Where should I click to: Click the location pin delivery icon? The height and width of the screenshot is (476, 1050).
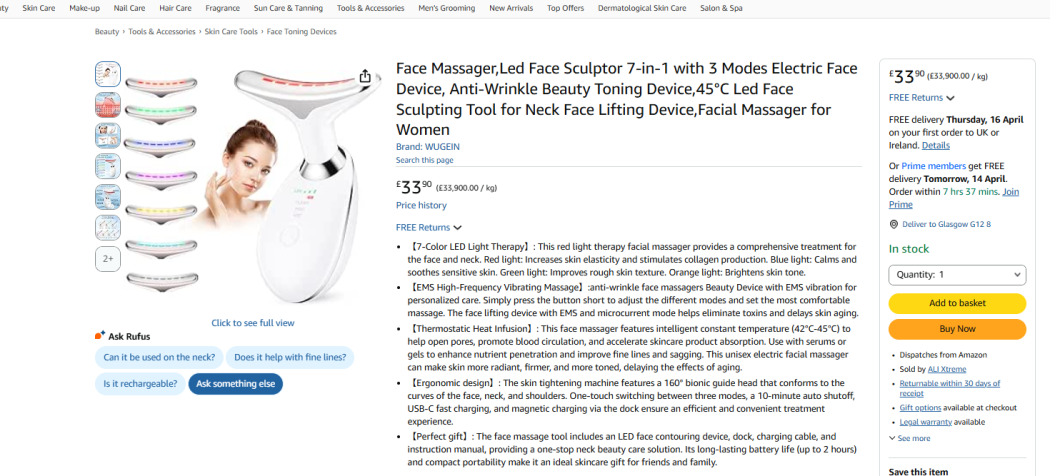(894, 225)
